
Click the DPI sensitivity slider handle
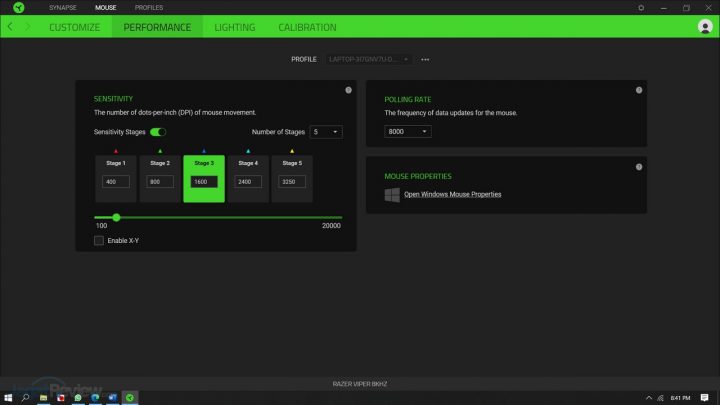coord(116,217)
